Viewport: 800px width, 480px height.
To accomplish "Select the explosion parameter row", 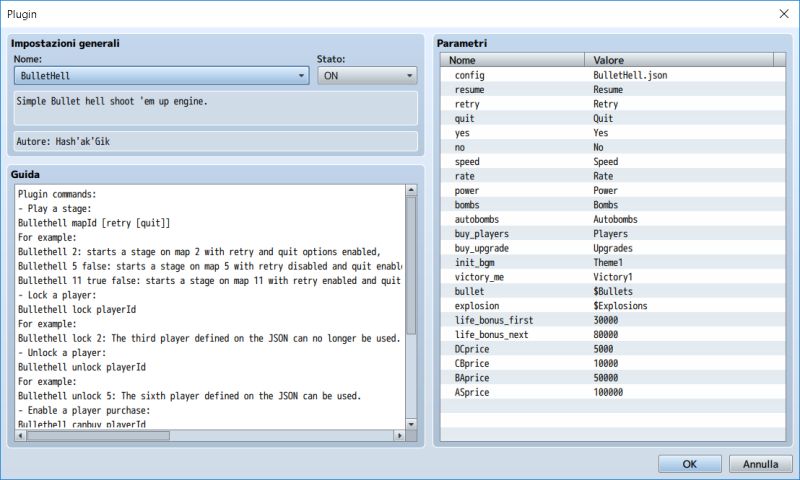I will point(613,306).
